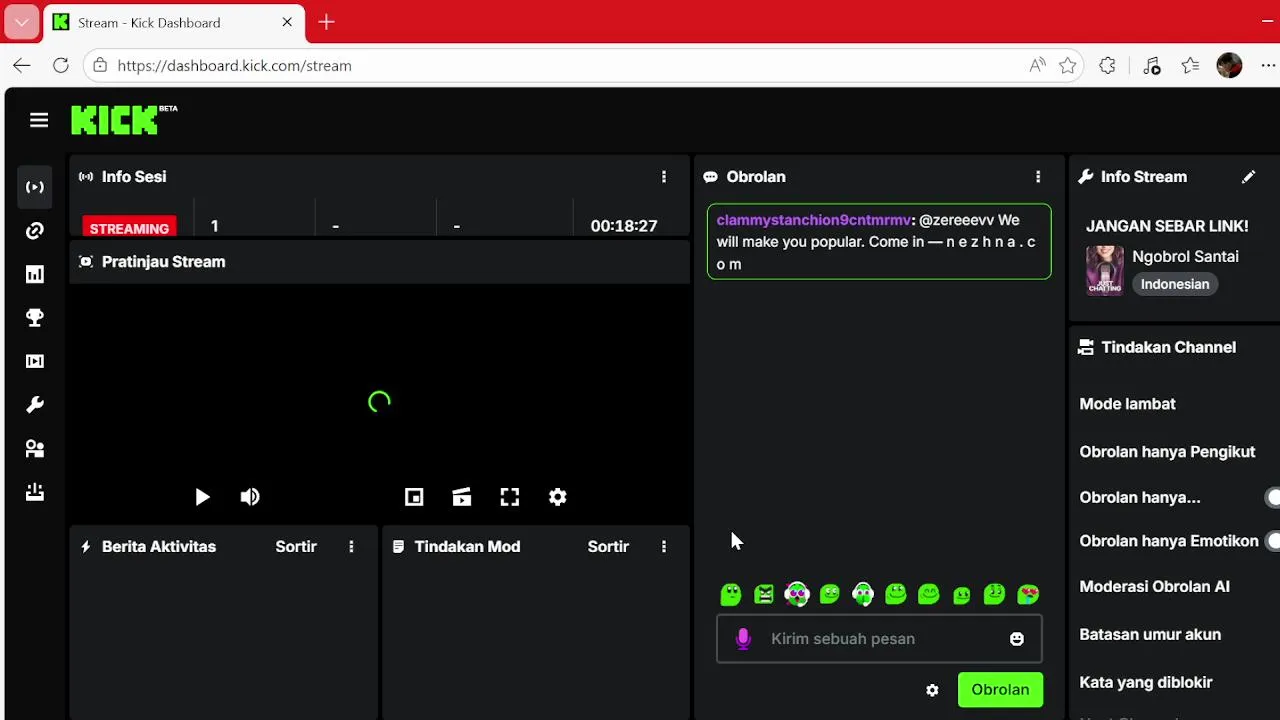
Task: Open Sortir in Berita Aktivitas
Action: point(296,547)
